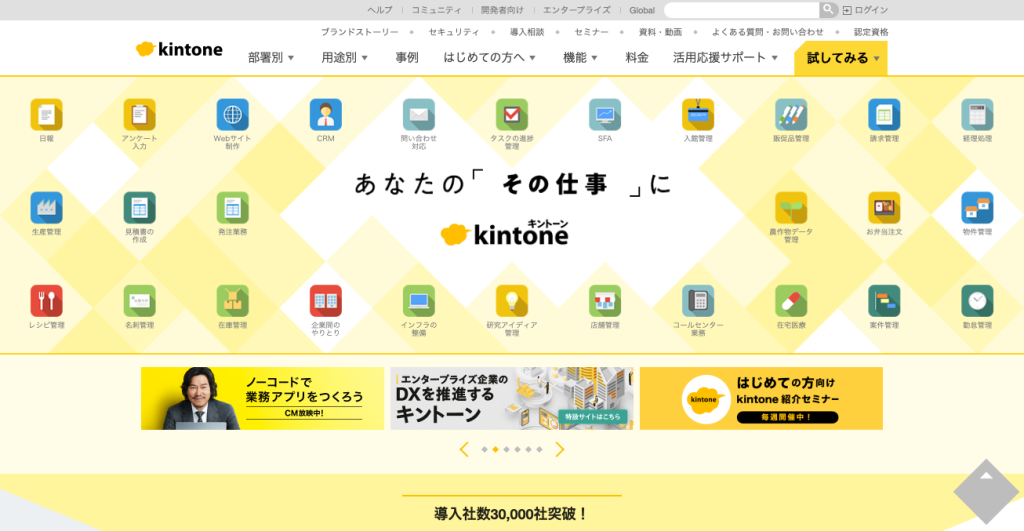Click the コミュニティ link
The image size is (1024, 531).
(436, 10)
